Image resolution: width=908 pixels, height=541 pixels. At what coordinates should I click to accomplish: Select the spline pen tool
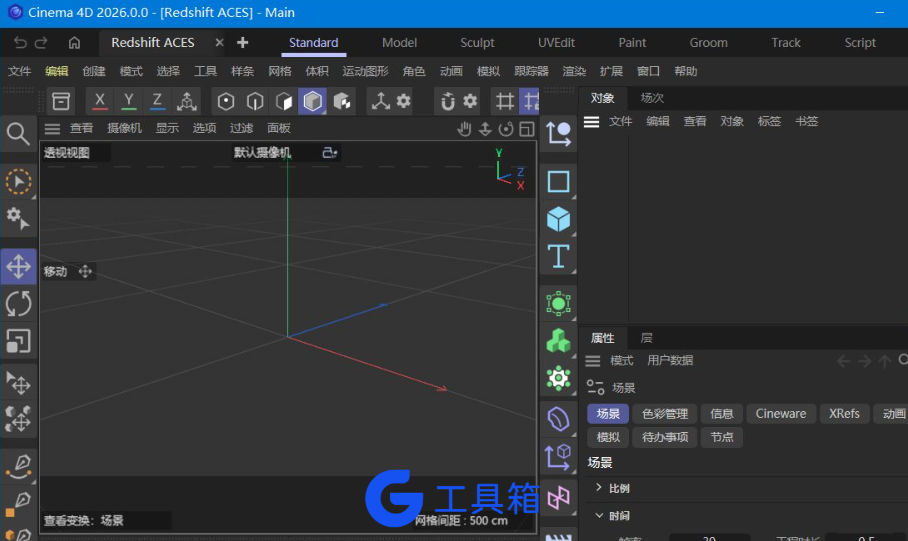[19, 467]
